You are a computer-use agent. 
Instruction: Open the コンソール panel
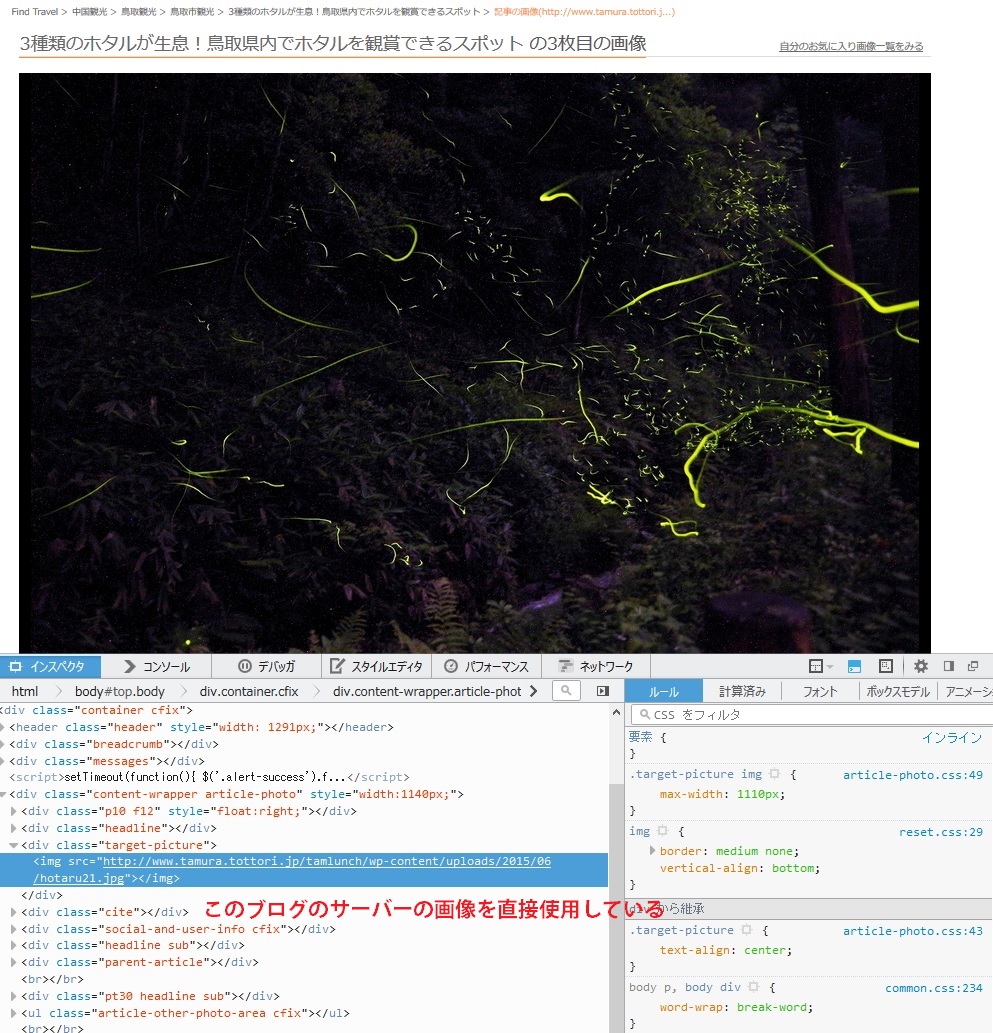pyautogui.click(x=157, y=666)
